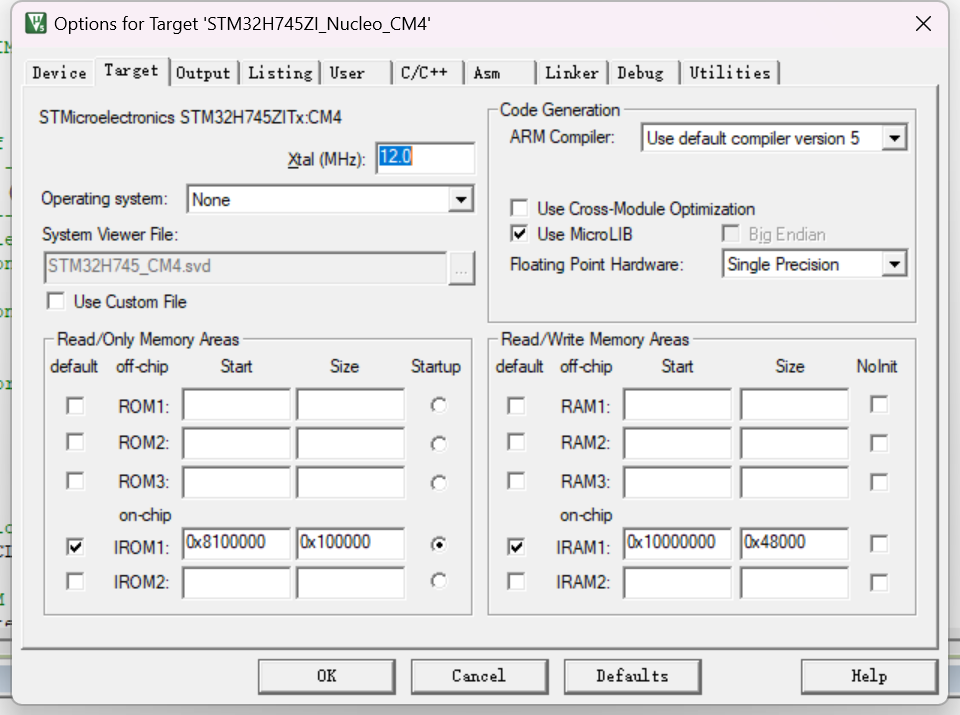
Task: Toggle the ROM3 default checkbox
Action: coord(75,481)
